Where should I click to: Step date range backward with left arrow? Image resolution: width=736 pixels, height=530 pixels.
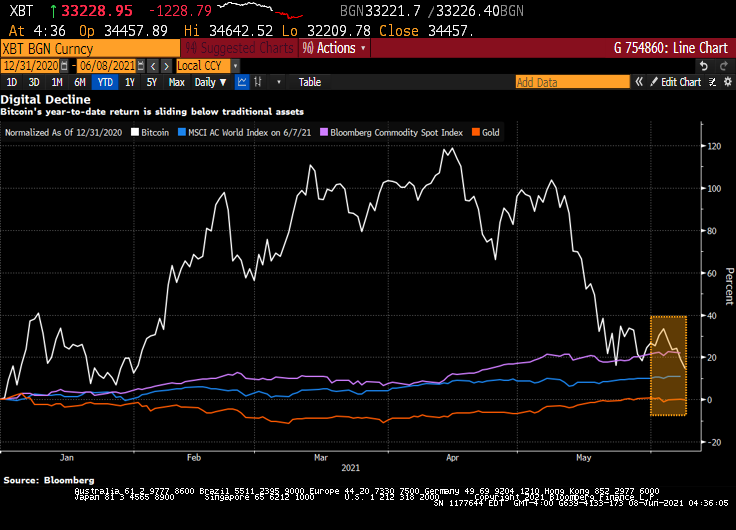(153, 66)
